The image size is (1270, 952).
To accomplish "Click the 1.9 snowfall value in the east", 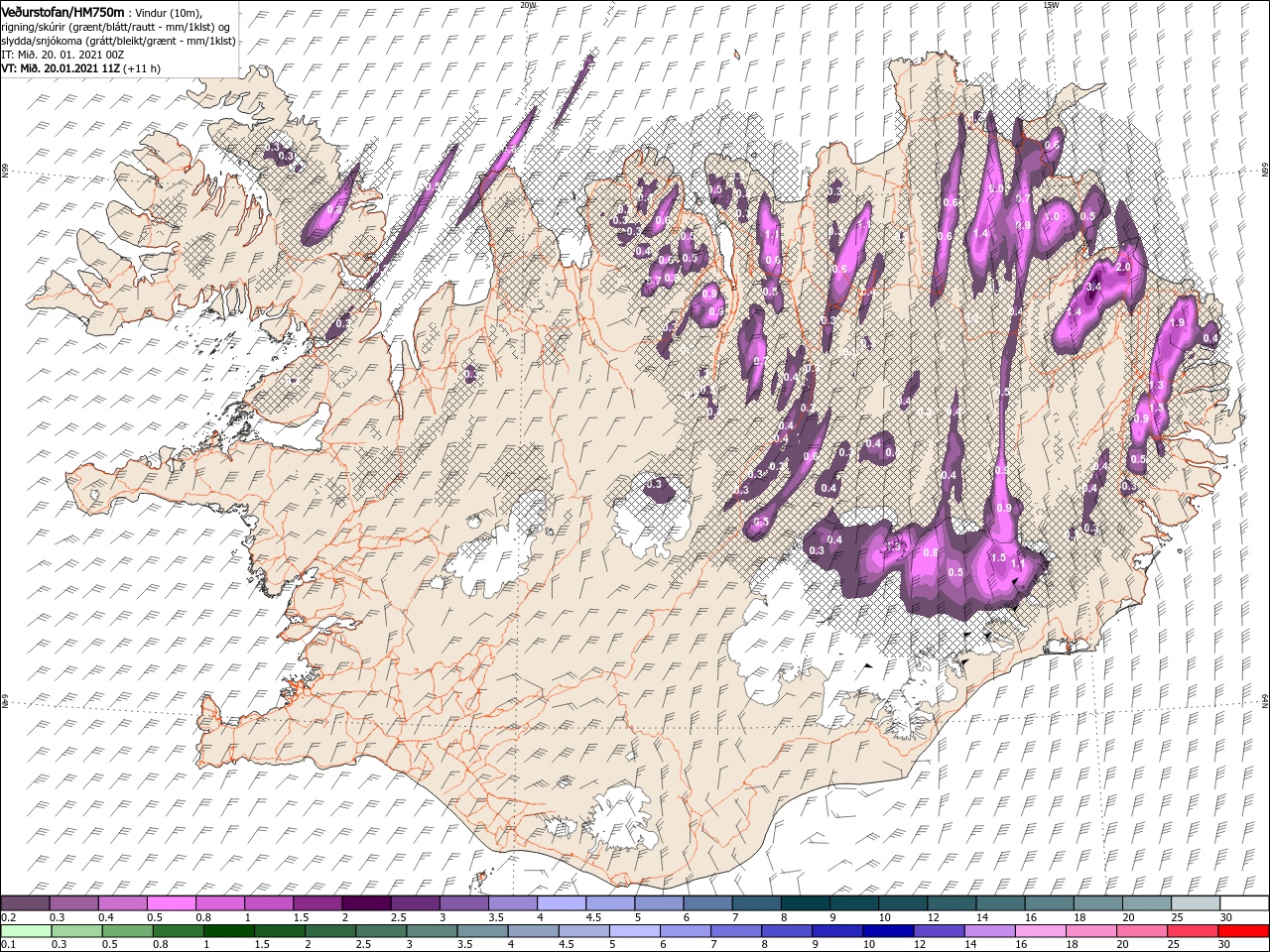I will click(1179, 323).
